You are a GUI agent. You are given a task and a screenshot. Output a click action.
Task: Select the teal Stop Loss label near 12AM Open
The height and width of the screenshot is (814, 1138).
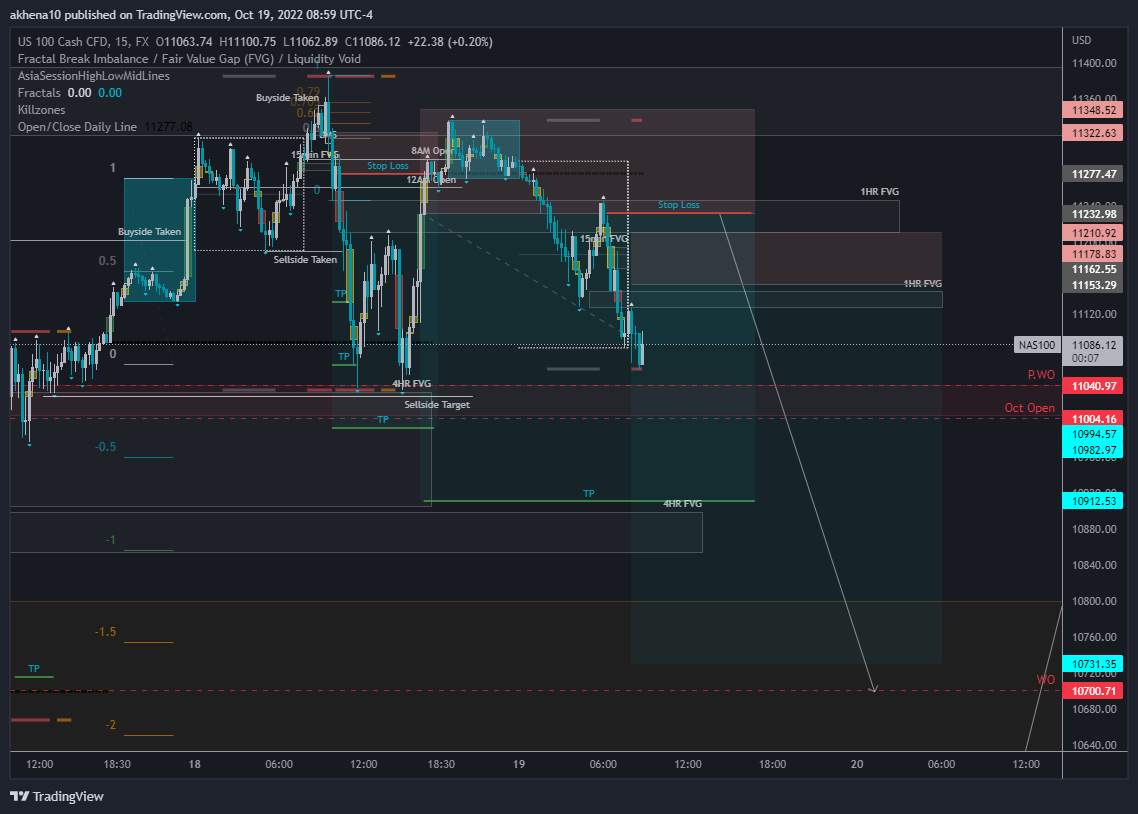pyautogui.click(x=388, y=165)
